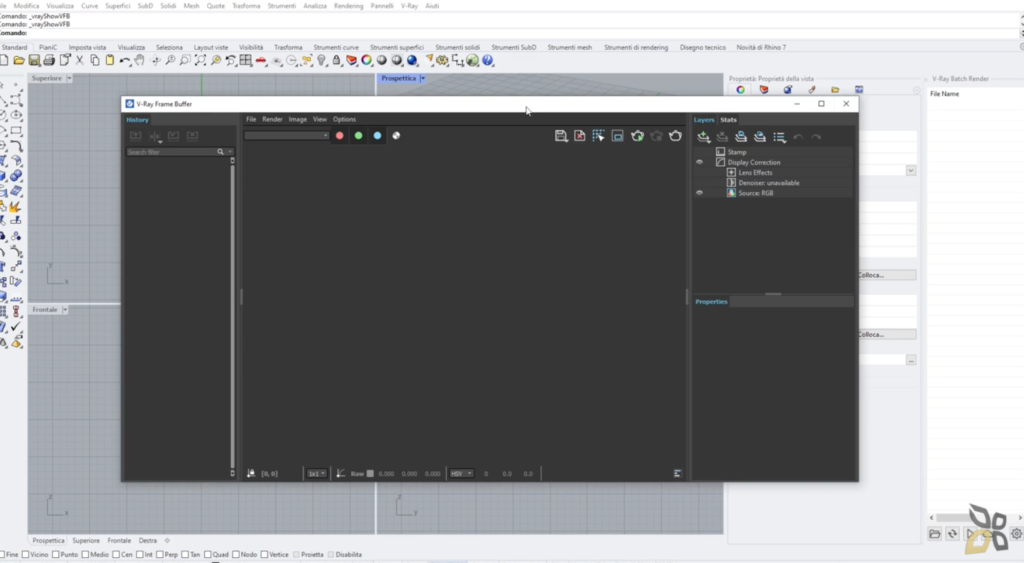Start interactive render with teapot play icon
This screenshot has width=1024, height=563.
637,136
